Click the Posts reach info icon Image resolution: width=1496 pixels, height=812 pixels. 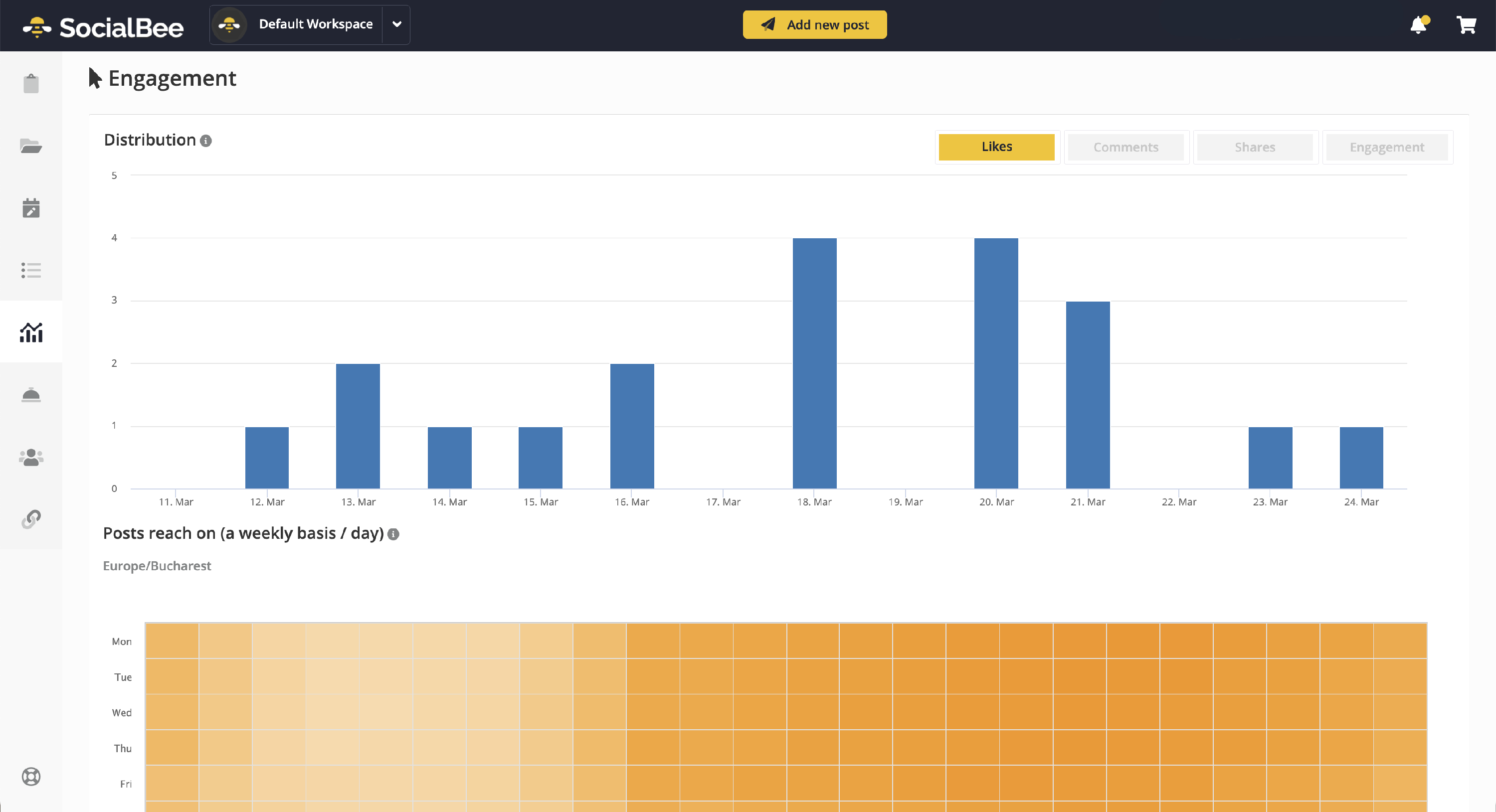[393, 534]
